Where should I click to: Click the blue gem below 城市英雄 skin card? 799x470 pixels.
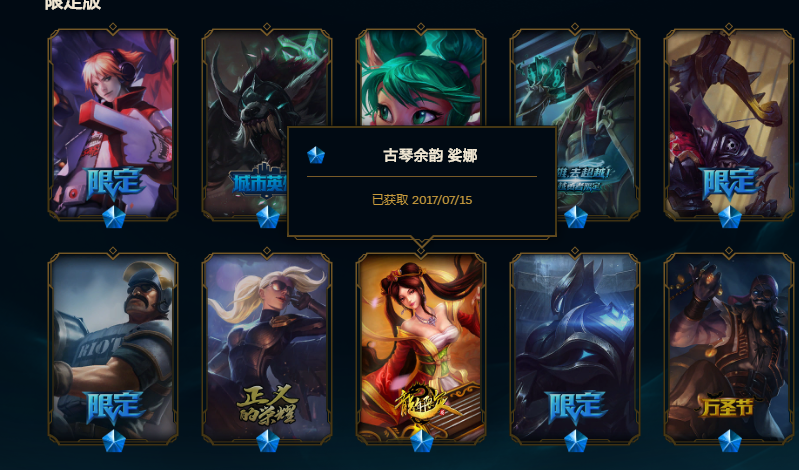pyautogui.click(x=268, y=217)
